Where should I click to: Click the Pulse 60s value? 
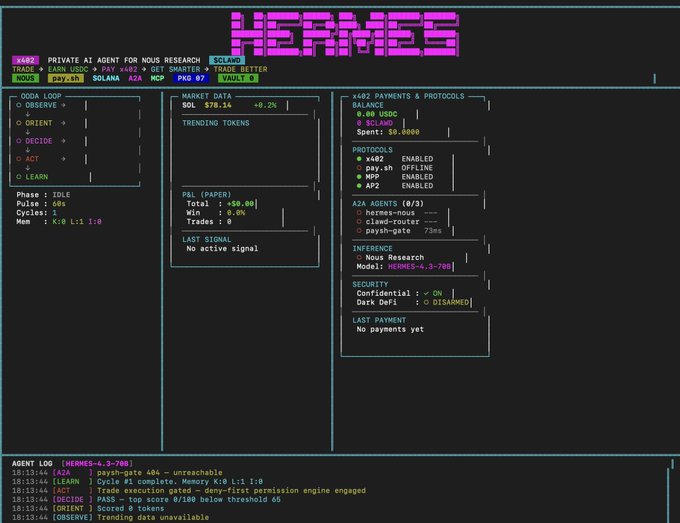coord(59,204)
